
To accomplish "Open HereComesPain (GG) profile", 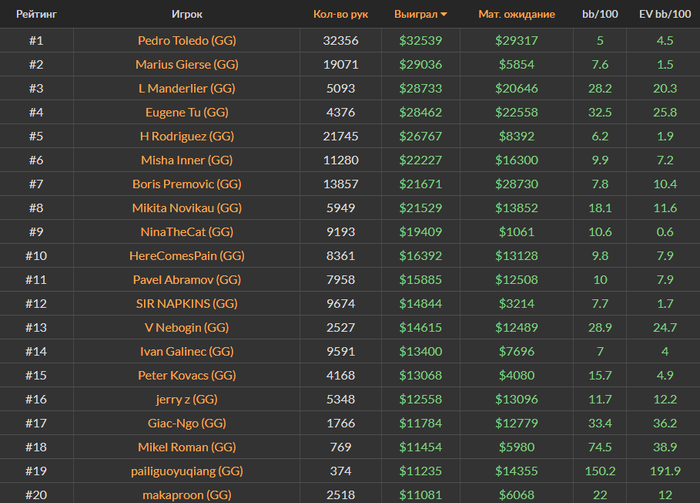I will [x=187, y=256].
